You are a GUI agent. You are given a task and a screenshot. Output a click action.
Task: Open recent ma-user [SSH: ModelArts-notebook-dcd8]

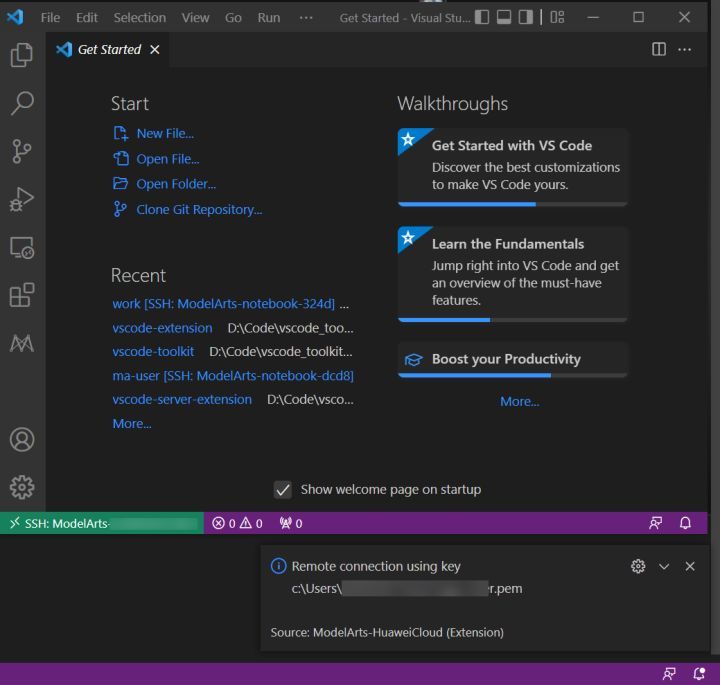(233, 376)
